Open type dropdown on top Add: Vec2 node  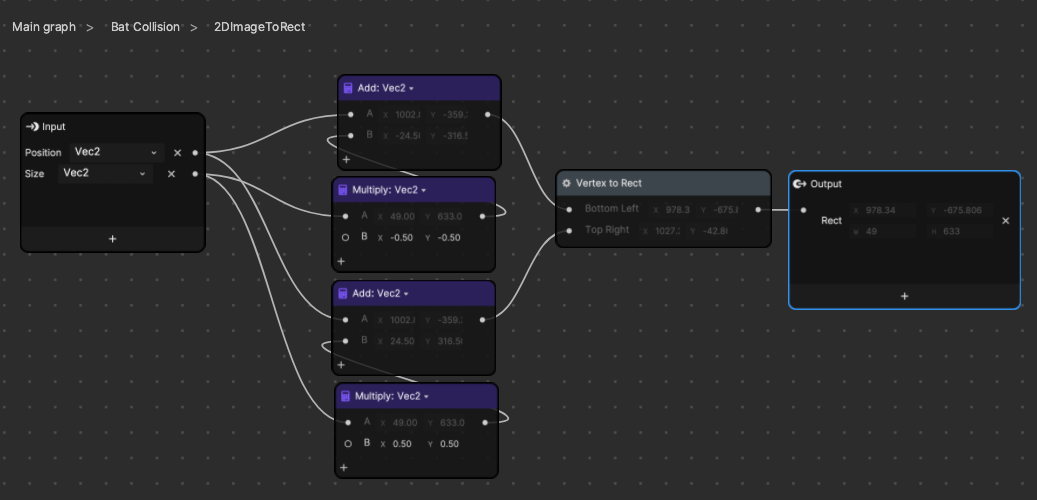coord(411,89)
